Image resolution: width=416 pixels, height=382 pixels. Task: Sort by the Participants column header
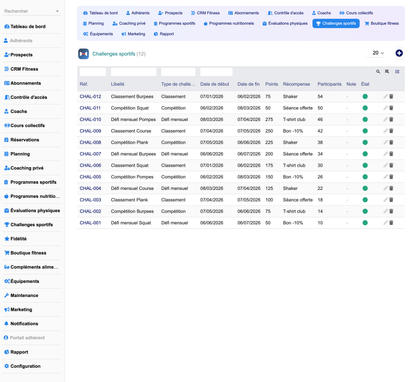(329, 84)
